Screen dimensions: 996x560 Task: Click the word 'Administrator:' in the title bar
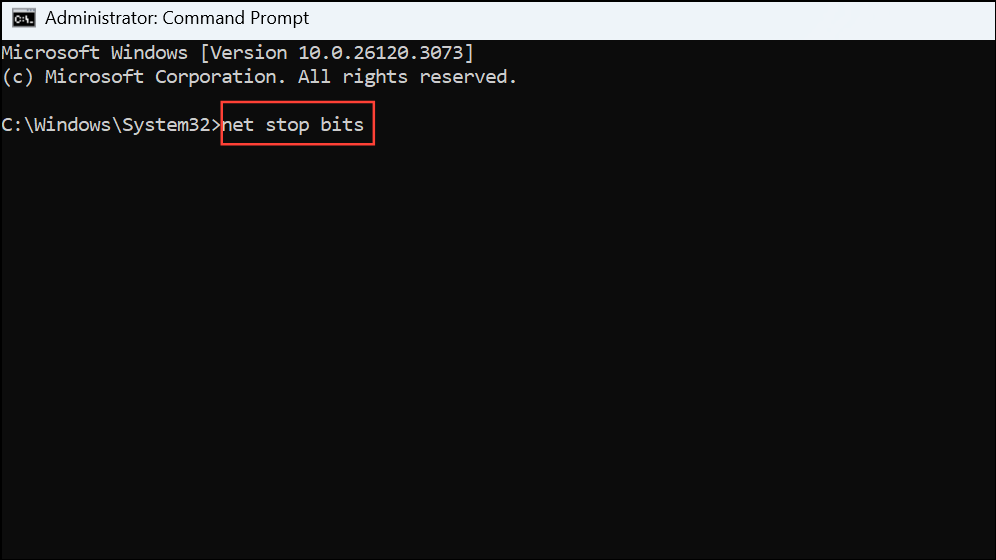tap(101, 18)
